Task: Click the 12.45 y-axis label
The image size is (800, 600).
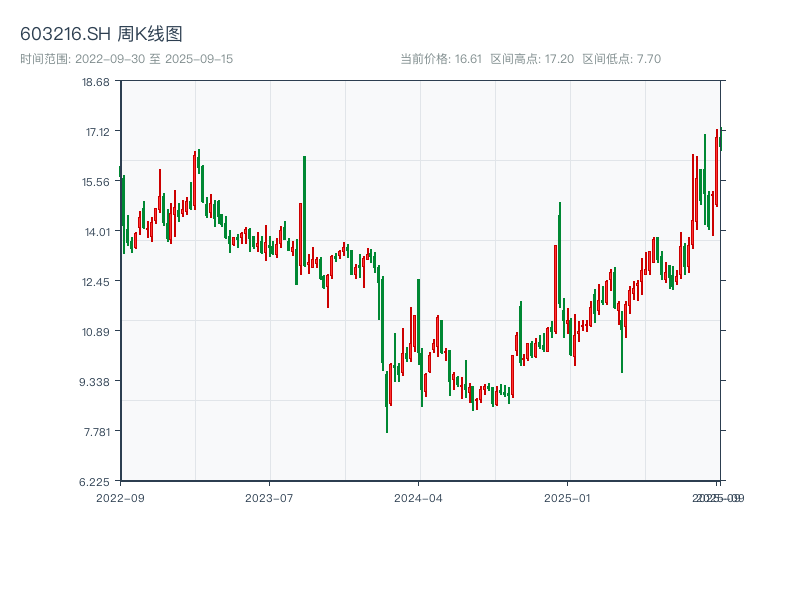Action: coord(95,282)
